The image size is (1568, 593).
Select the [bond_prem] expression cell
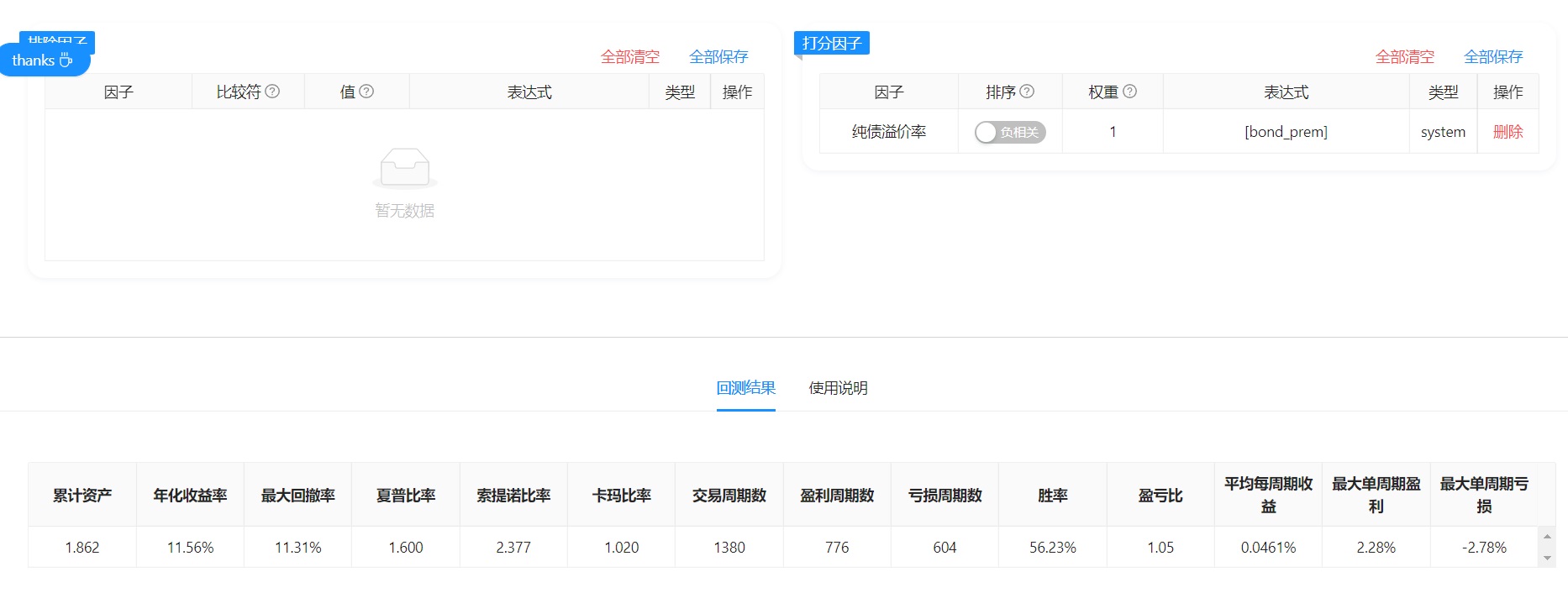click(1286, 132)
